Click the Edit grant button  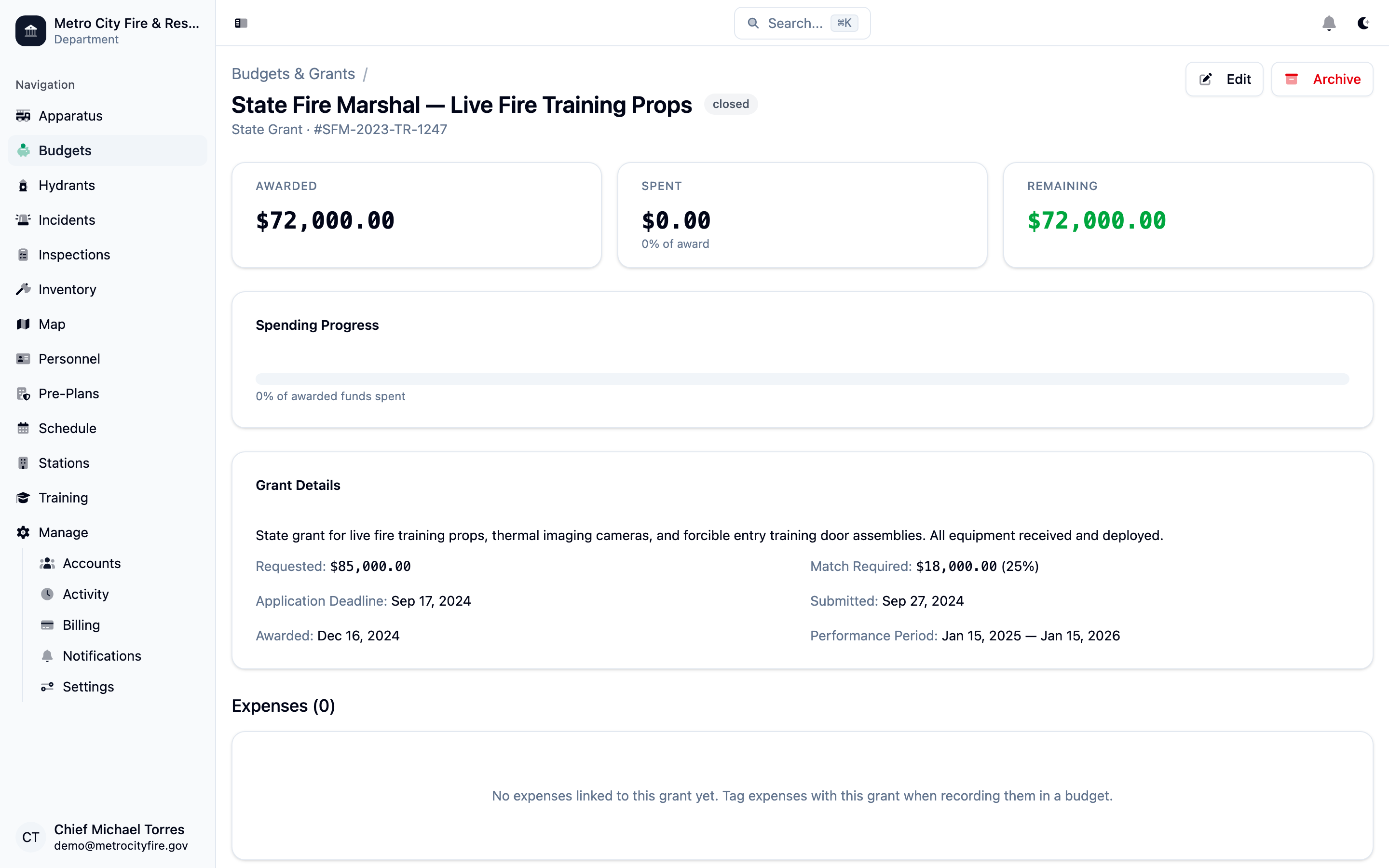[x=1224, y=79]
